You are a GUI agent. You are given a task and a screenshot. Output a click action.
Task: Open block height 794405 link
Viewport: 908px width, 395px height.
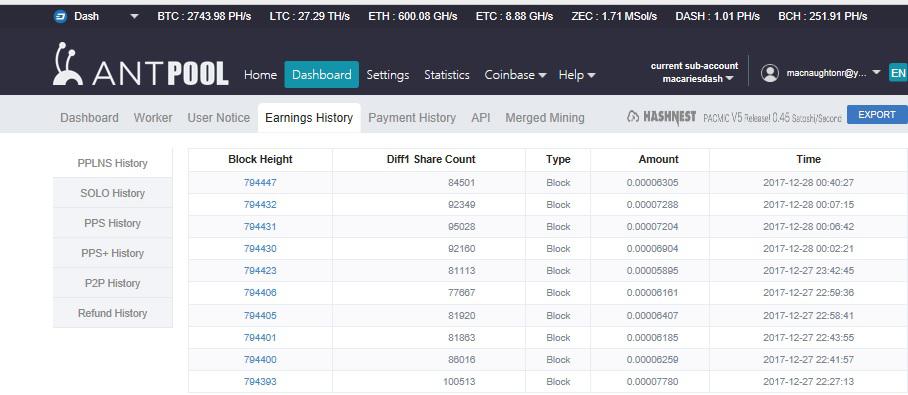[x=260, y=316]
